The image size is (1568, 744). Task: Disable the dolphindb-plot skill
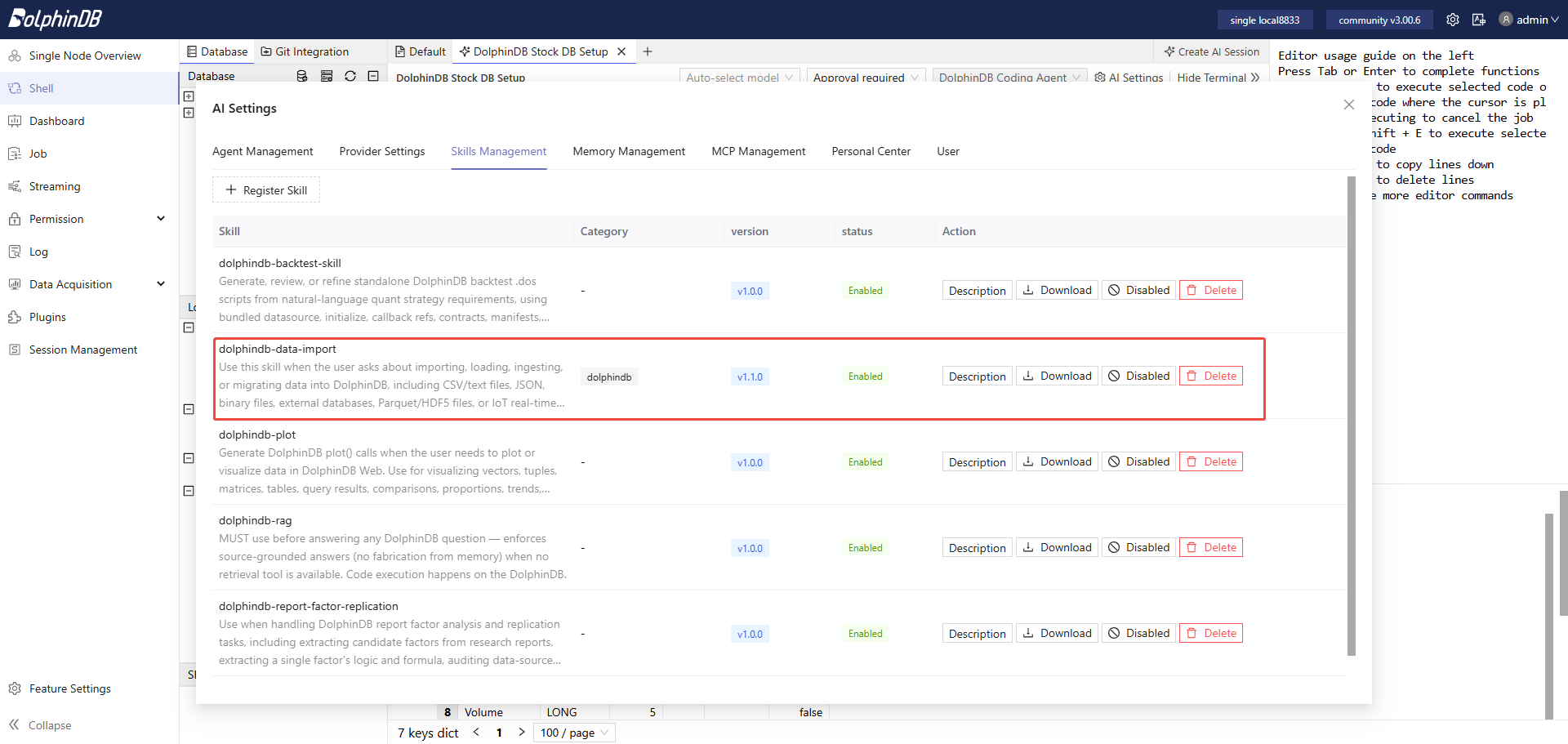pos(1138,462)
